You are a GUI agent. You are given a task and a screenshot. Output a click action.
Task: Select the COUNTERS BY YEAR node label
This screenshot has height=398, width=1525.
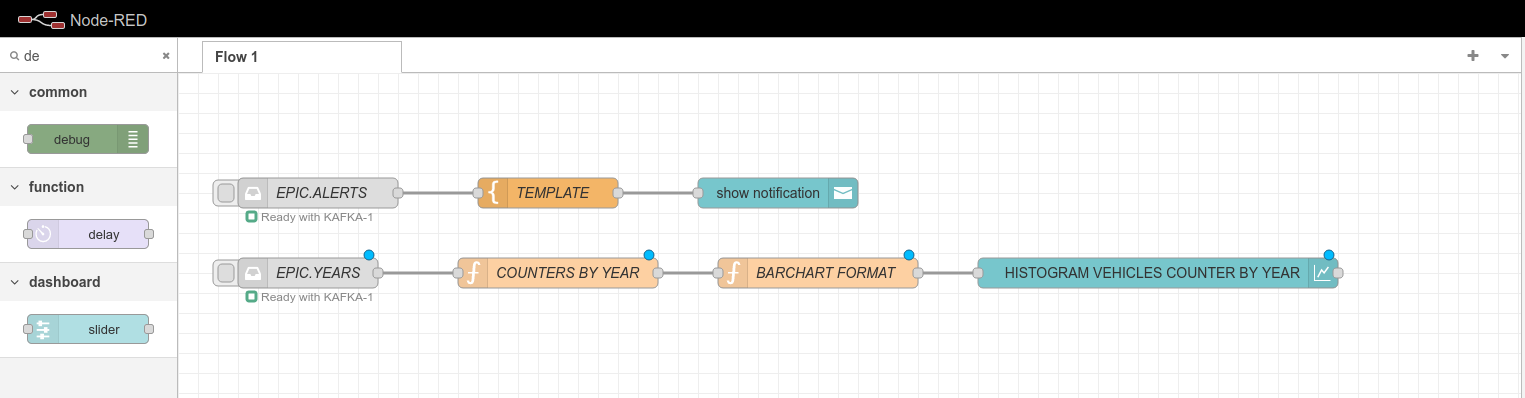coord(568,272)
